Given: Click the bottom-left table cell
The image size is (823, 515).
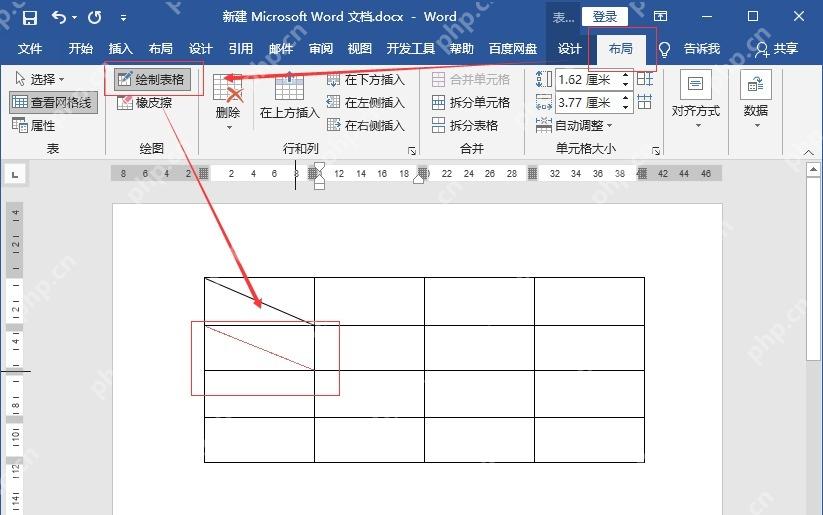Looking at the screenshot, I should click(x=259, y=440).
